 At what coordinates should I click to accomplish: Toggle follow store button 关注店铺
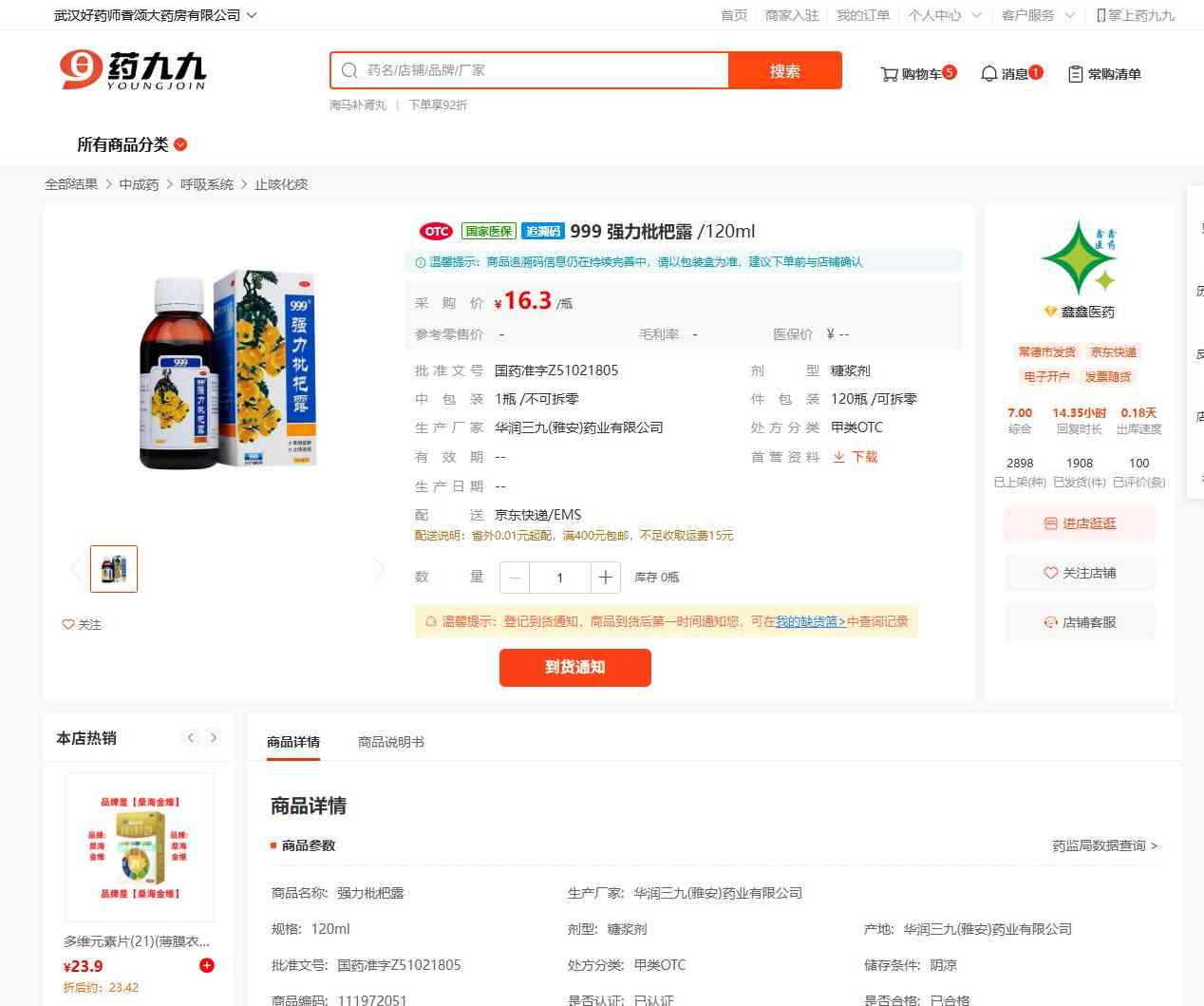1080,573
